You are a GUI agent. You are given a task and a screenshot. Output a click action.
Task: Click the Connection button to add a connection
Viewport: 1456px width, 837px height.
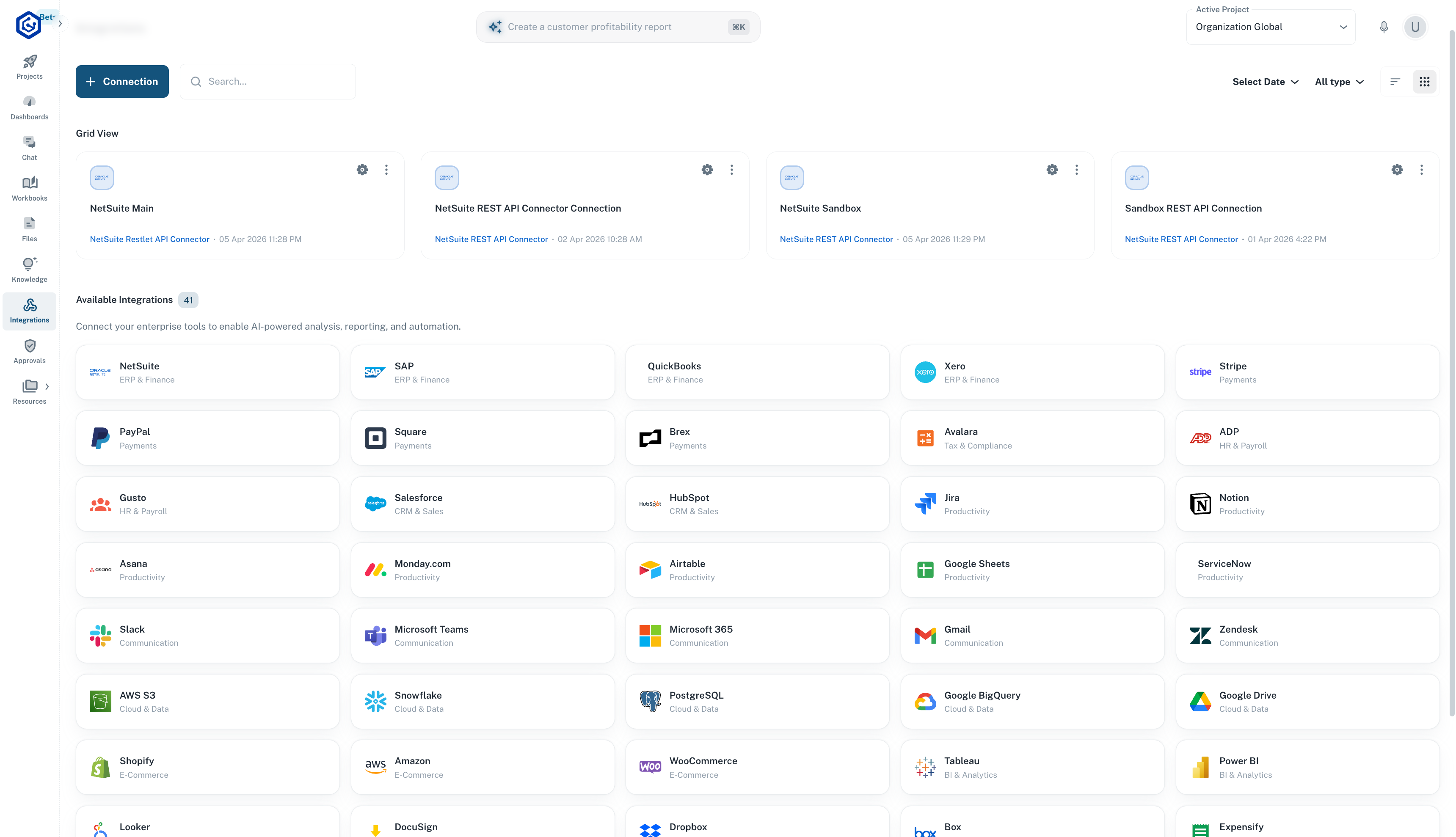(122, 81)
